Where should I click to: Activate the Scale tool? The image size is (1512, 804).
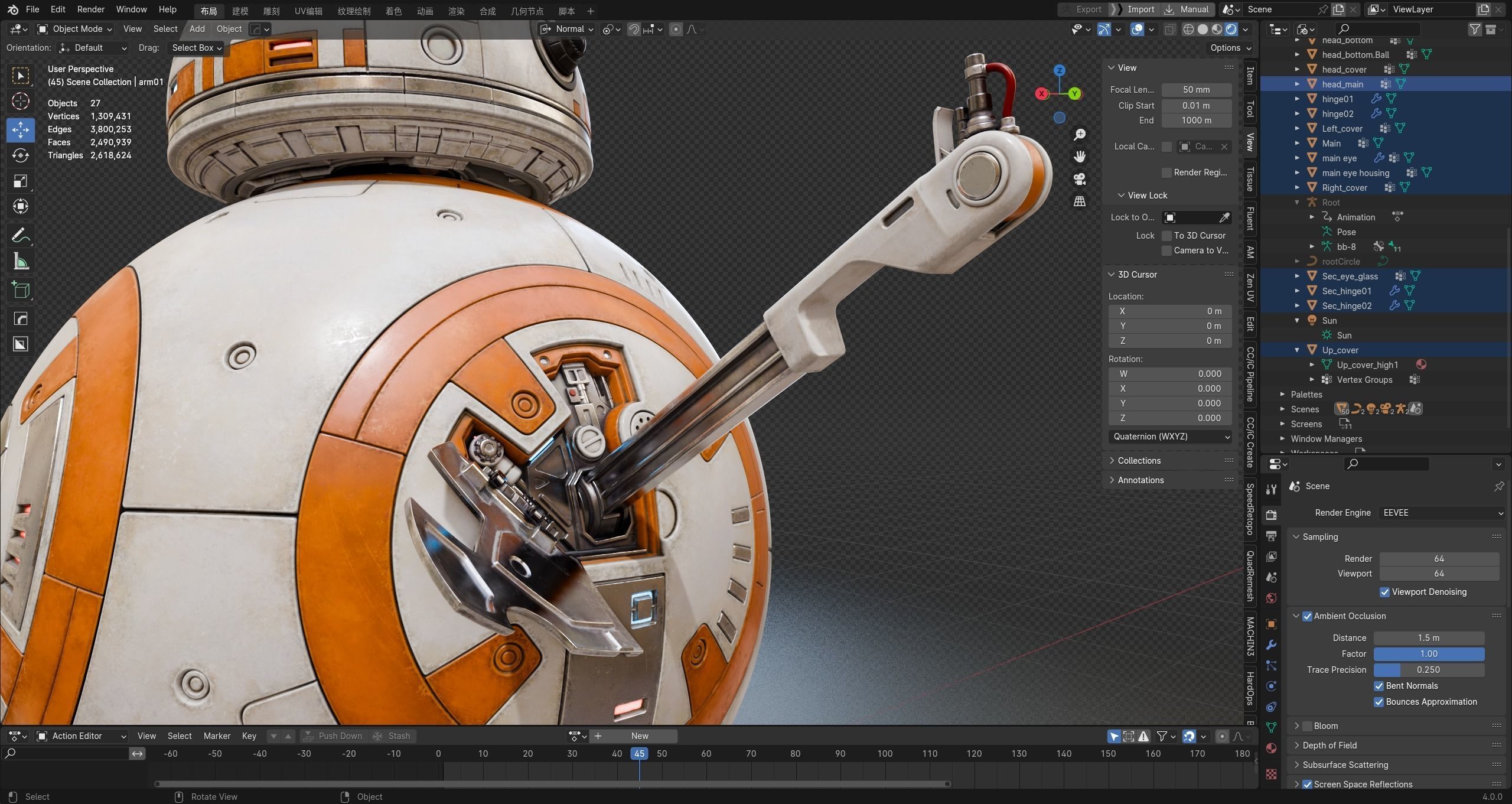pyautogui.click(x=21, y=181)
